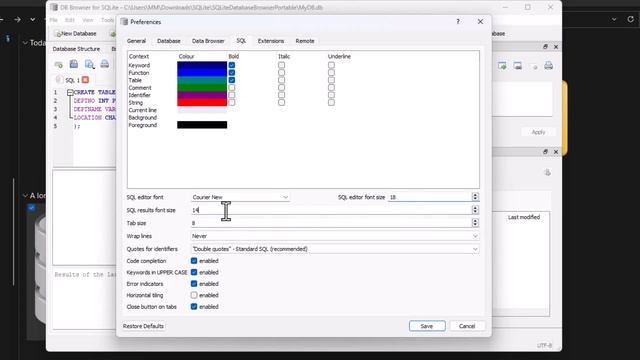Switch to the Remote tab
The width and height of the screenshot is (640, 360).
click(305, 41)
